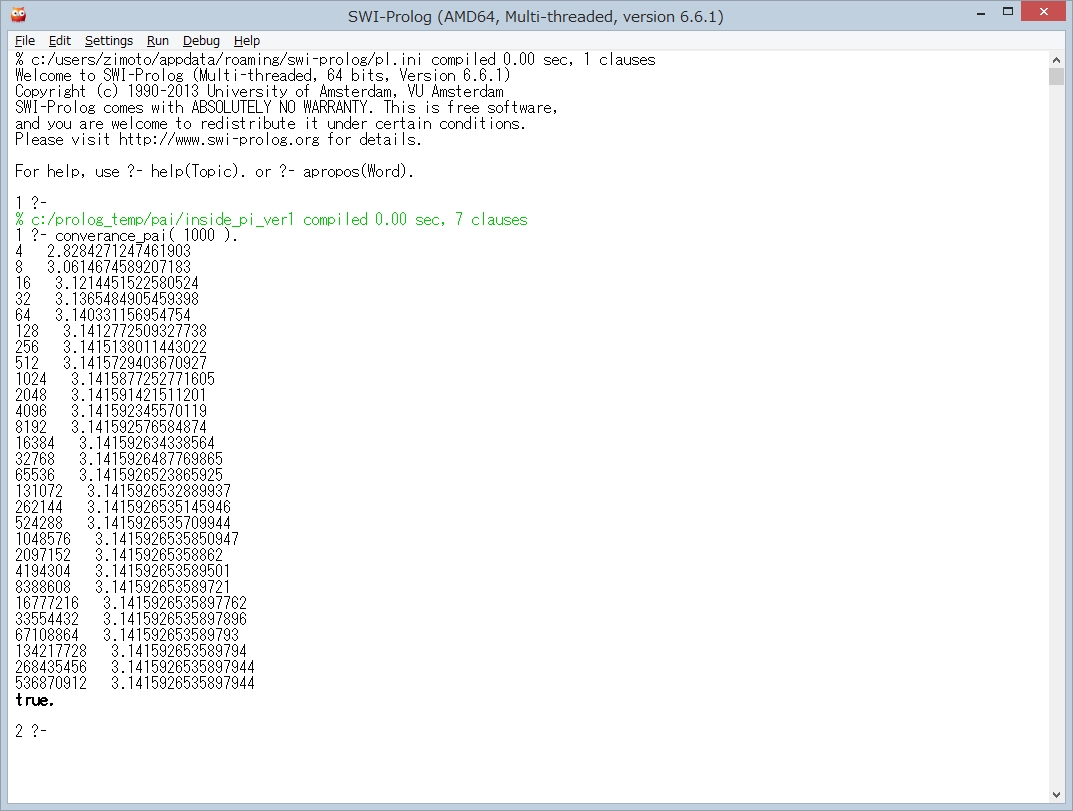Click the http://www.swi-prolog.org text
The image size is (1073, 811).
219,140
